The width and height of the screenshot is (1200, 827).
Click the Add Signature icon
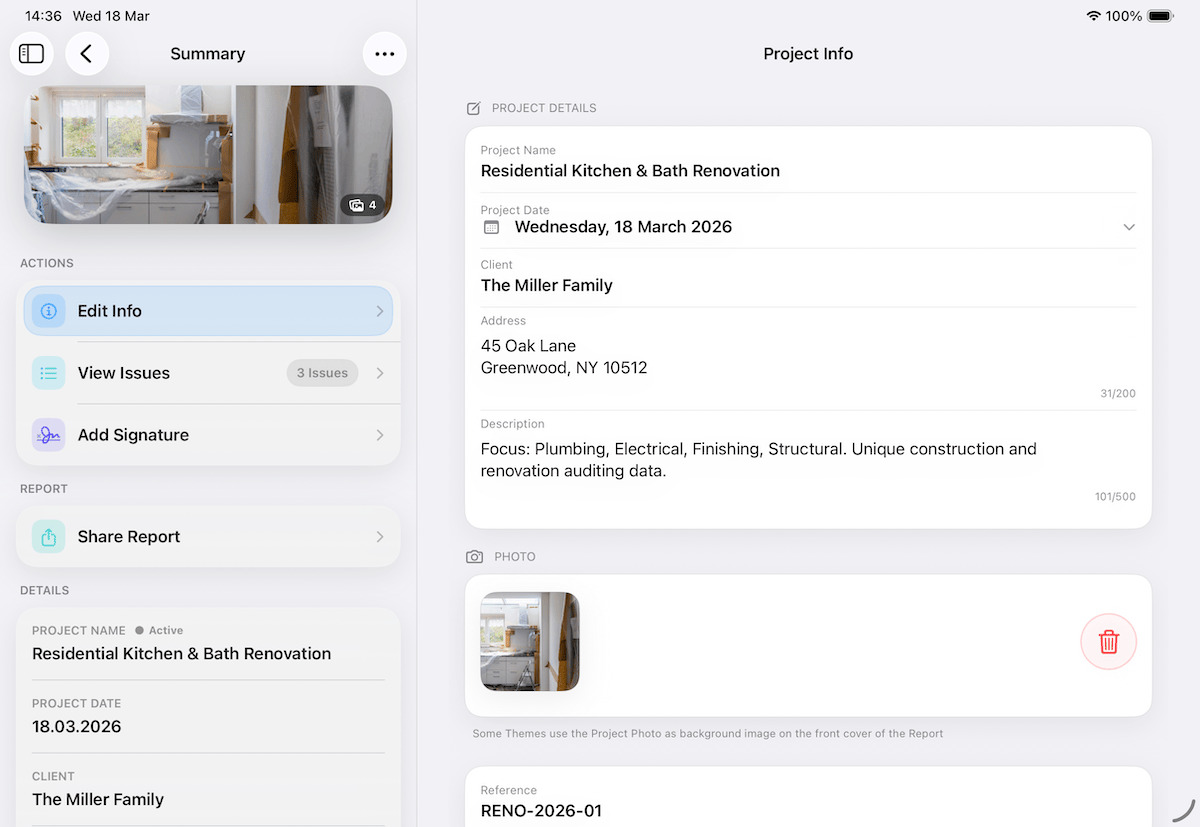(x=48, y=435)
